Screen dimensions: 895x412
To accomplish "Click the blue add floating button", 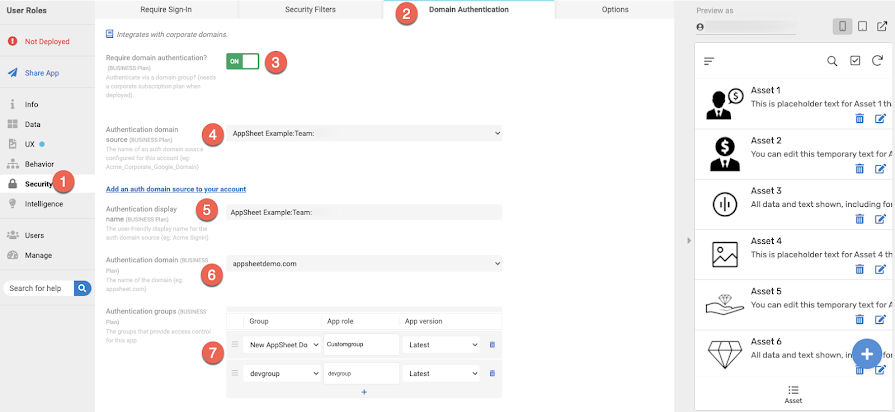I will [867, 354].
